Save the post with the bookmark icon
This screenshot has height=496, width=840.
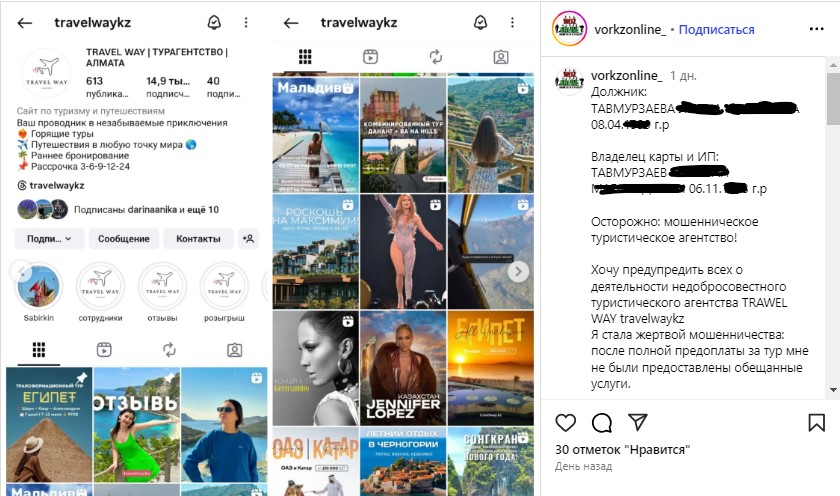tap(816, 422)
